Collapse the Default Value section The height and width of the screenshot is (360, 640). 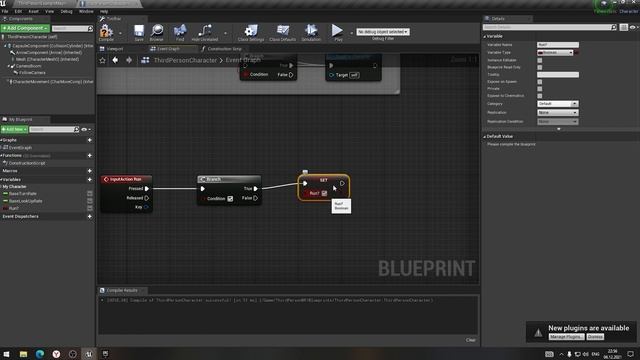tap(484, 136)
